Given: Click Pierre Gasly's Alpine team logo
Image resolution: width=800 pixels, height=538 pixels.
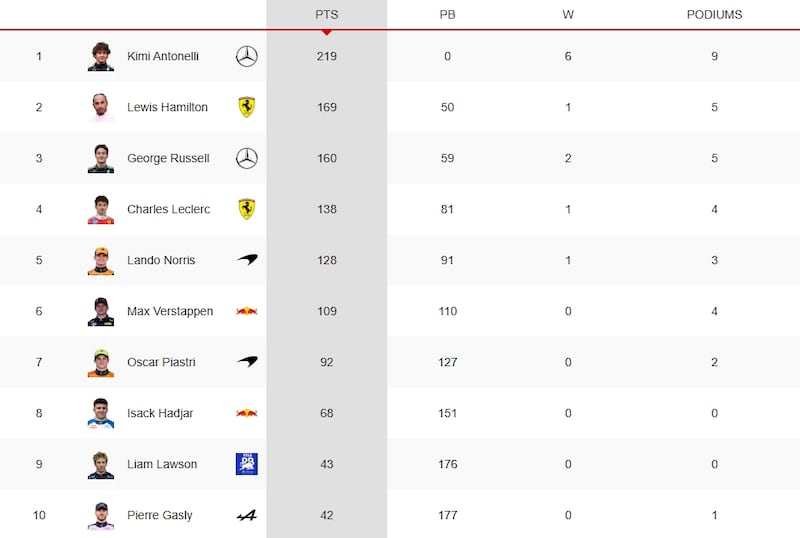Looking at the screenshot, I should tap(246, 516).
